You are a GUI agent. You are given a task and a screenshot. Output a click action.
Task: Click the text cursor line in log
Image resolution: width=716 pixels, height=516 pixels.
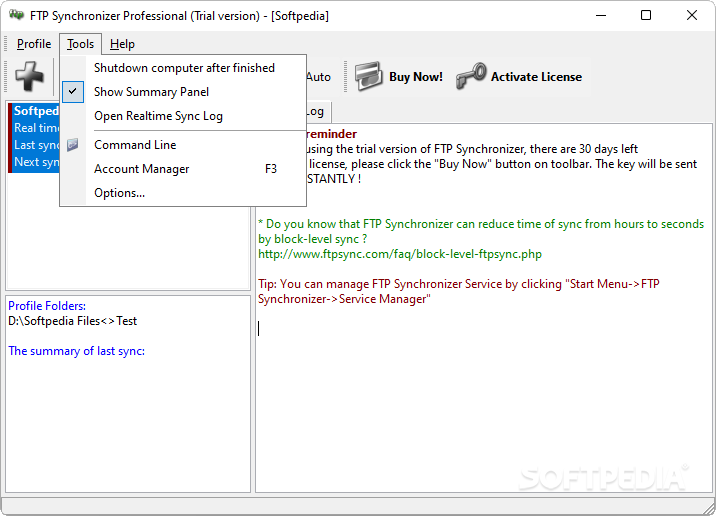(259, 328)
